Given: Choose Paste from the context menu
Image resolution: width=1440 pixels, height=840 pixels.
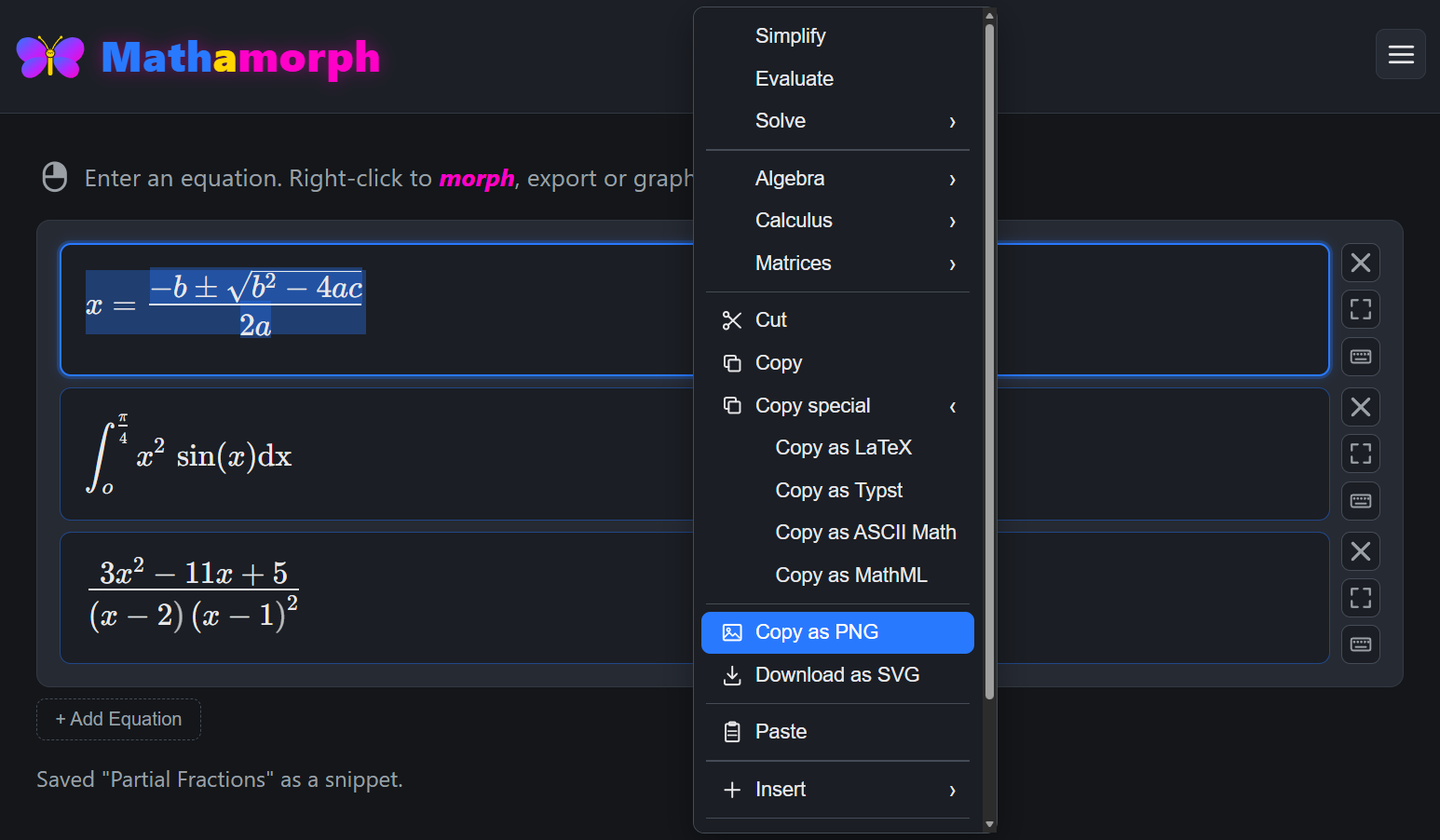Looking at the screenshot, I should 837,732.
